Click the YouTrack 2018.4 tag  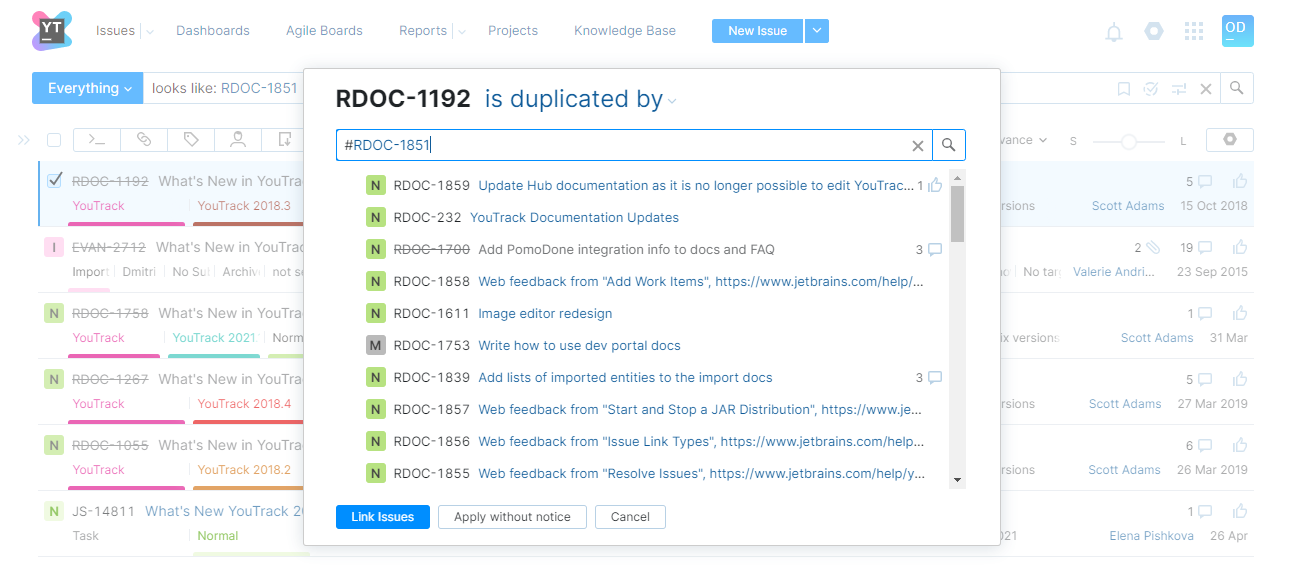(244, 404)
